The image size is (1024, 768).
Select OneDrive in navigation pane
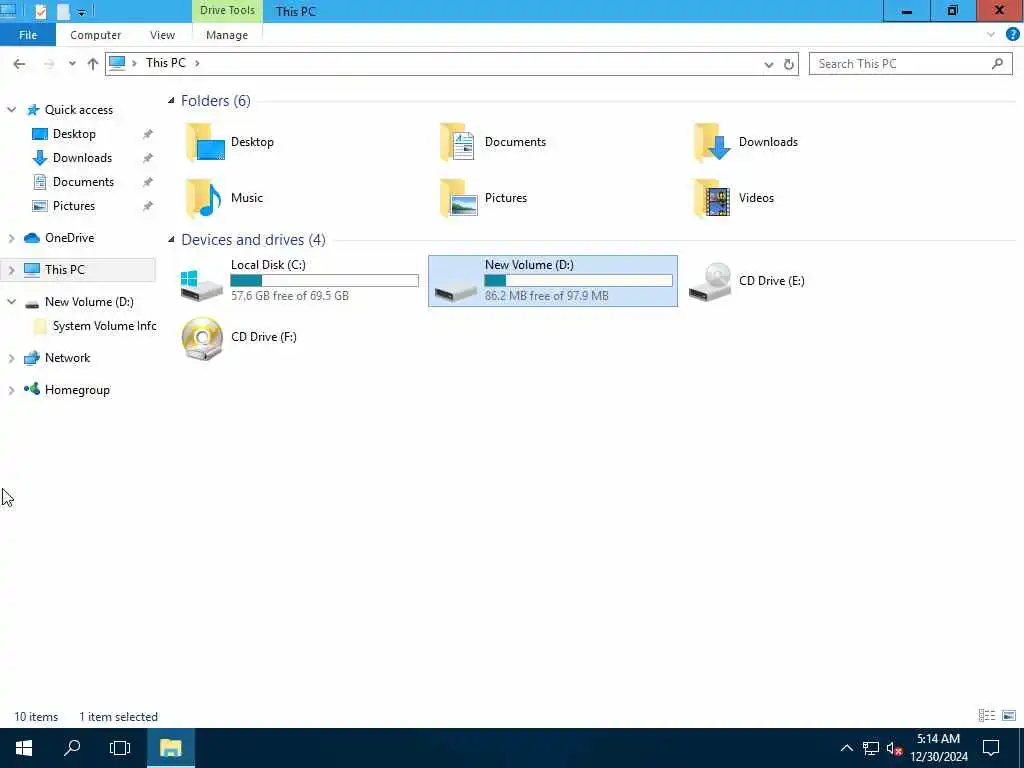(x=69, y=238)
